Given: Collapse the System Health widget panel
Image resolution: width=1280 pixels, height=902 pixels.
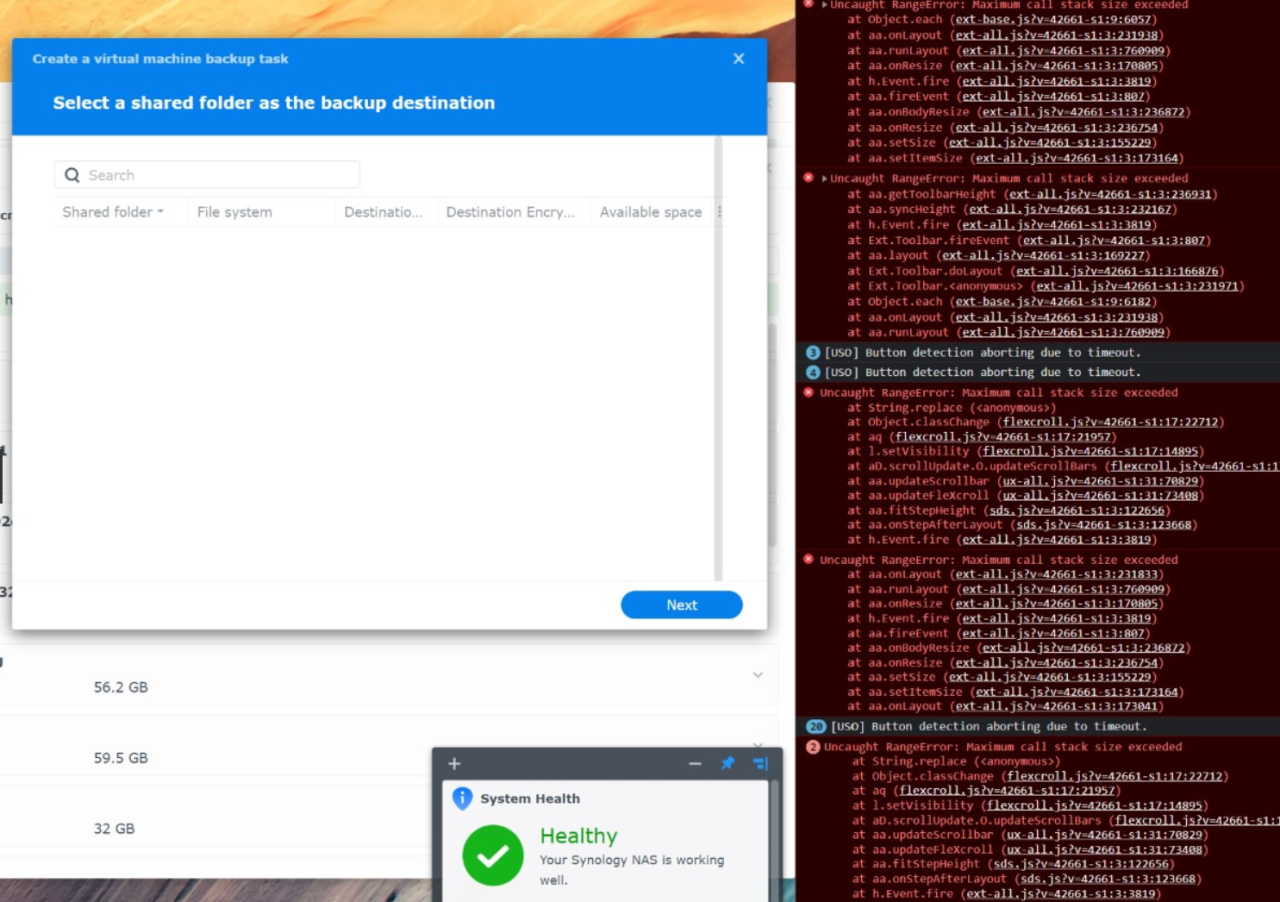Looking at the screenshot, I should click(695, 763).
